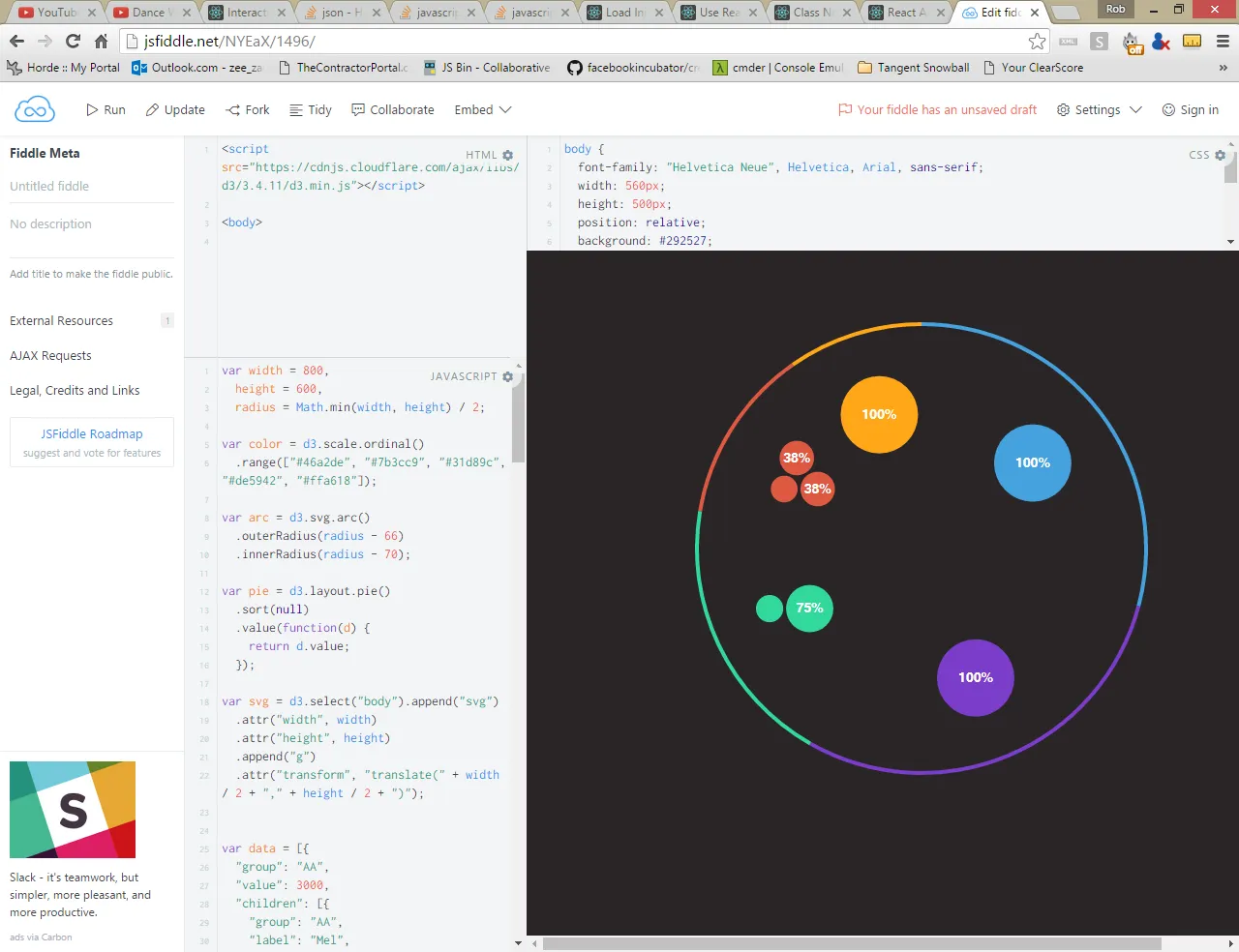Image resolution: width=1239 pixels, height=952 pixels.
Task: Expand External Resources section
Action: click(92, 320)
